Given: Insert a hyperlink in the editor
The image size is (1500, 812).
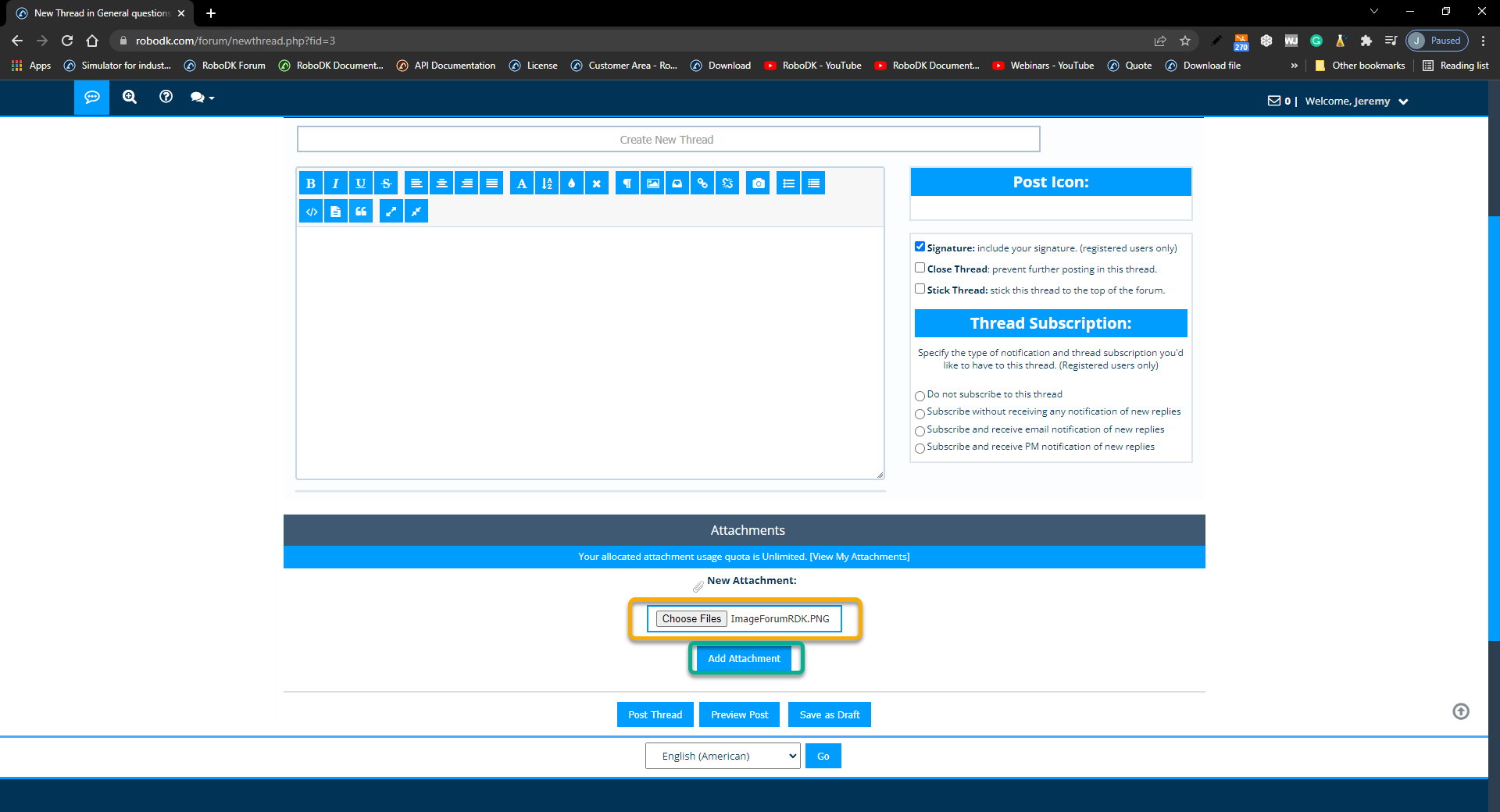Looking at the screenshot, I should point(702,183).
